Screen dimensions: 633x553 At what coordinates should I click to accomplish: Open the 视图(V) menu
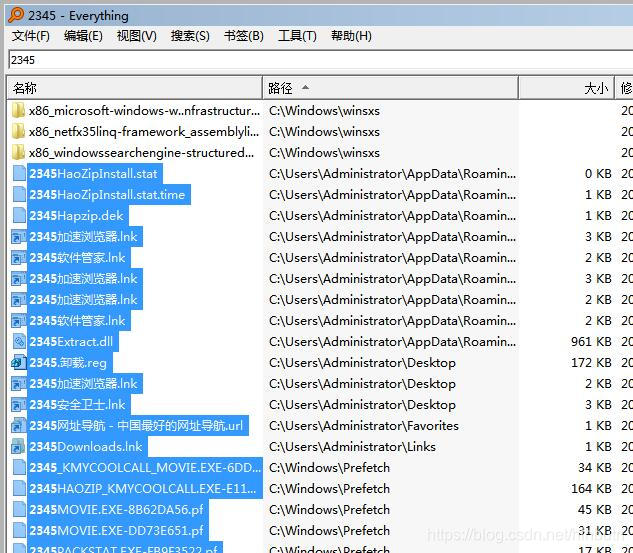136,36
